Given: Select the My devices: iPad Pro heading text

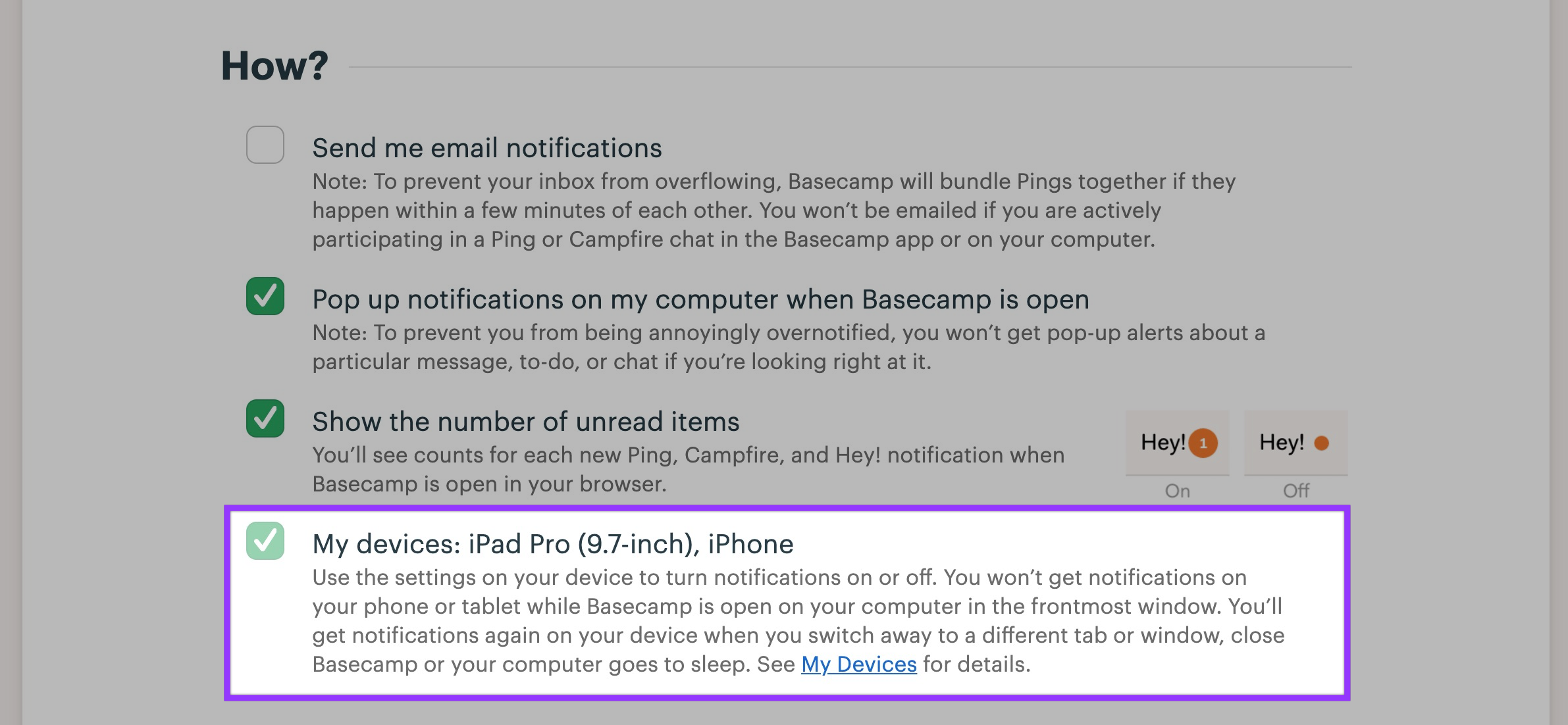Looking at the screenshot, I should tap(552, 544).
